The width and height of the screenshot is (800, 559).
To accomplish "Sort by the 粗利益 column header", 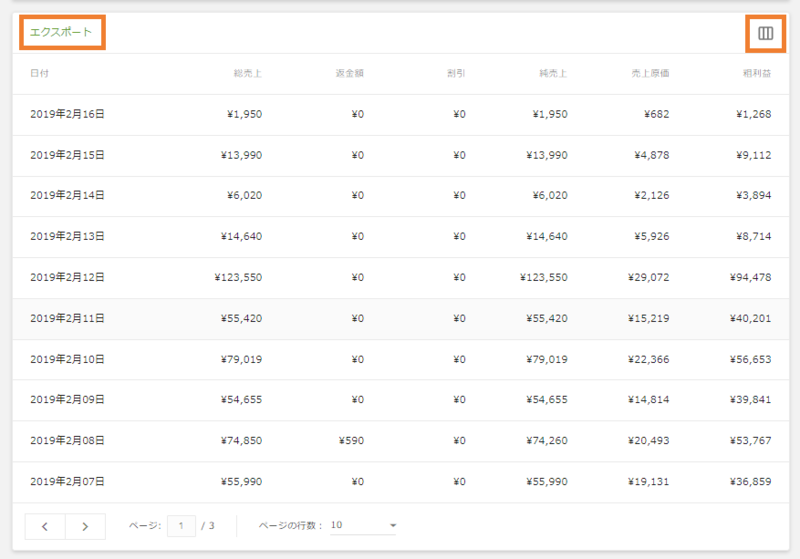I will tap(756, 74).
